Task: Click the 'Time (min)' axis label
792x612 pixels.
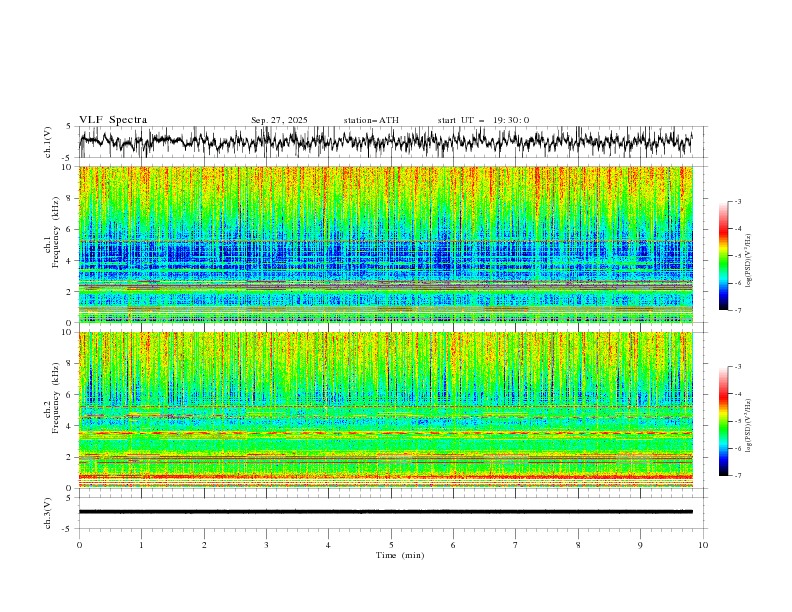Action: point(400,555)
